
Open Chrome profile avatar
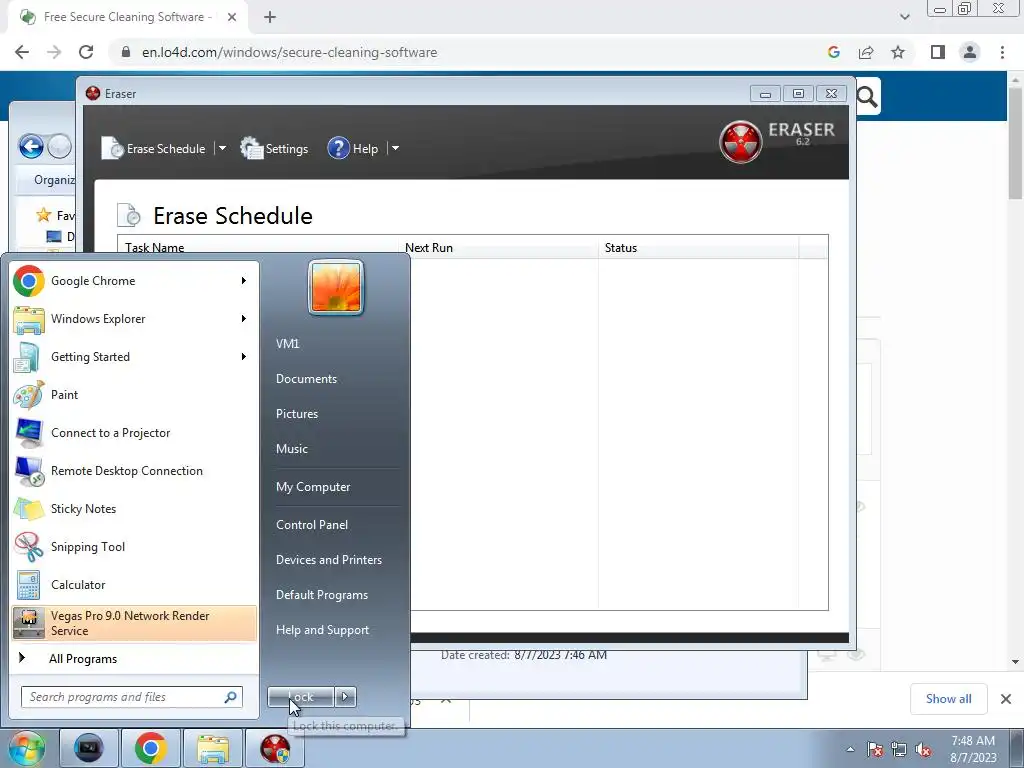[970, 52]
